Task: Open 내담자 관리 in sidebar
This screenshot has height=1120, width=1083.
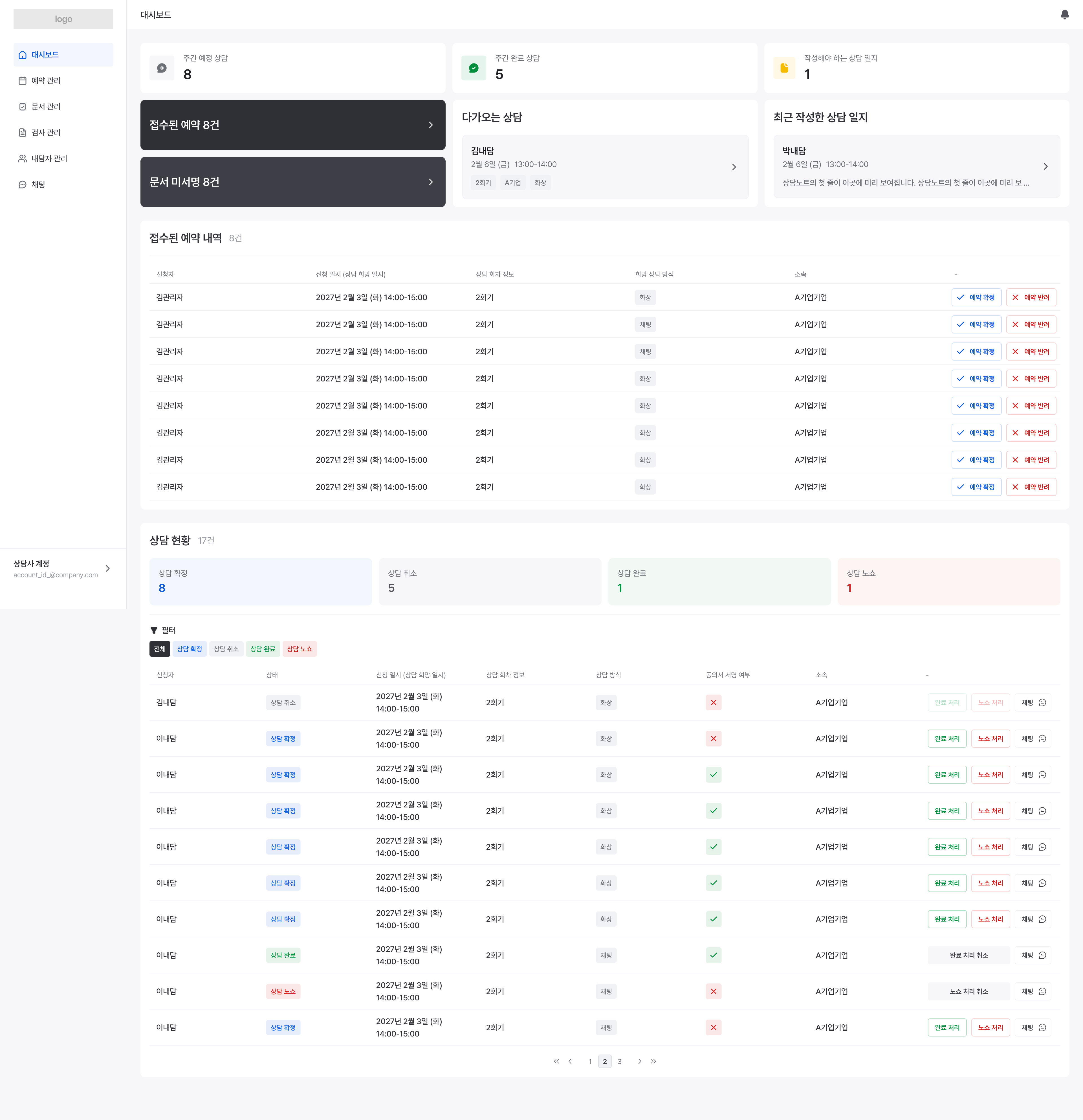Action: [x=63, y=158]
